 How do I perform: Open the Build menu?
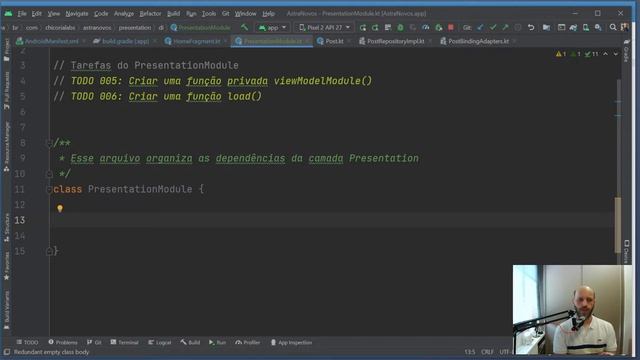pos(173,13)
